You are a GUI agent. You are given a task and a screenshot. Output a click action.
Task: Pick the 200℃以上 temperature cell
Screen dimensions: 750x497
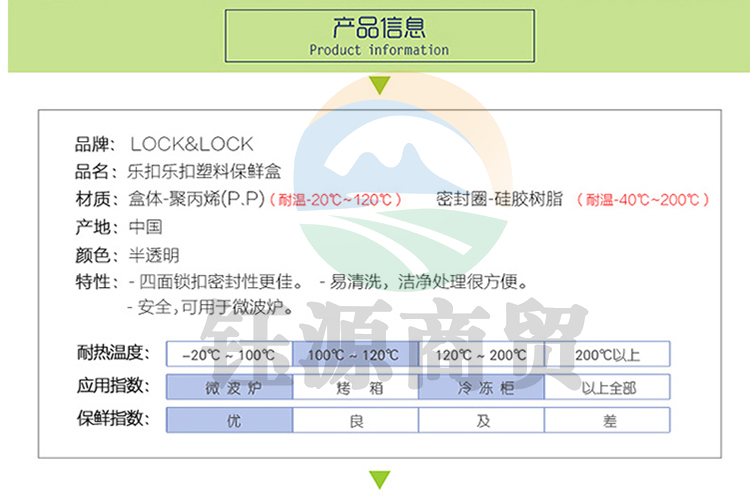607,354
